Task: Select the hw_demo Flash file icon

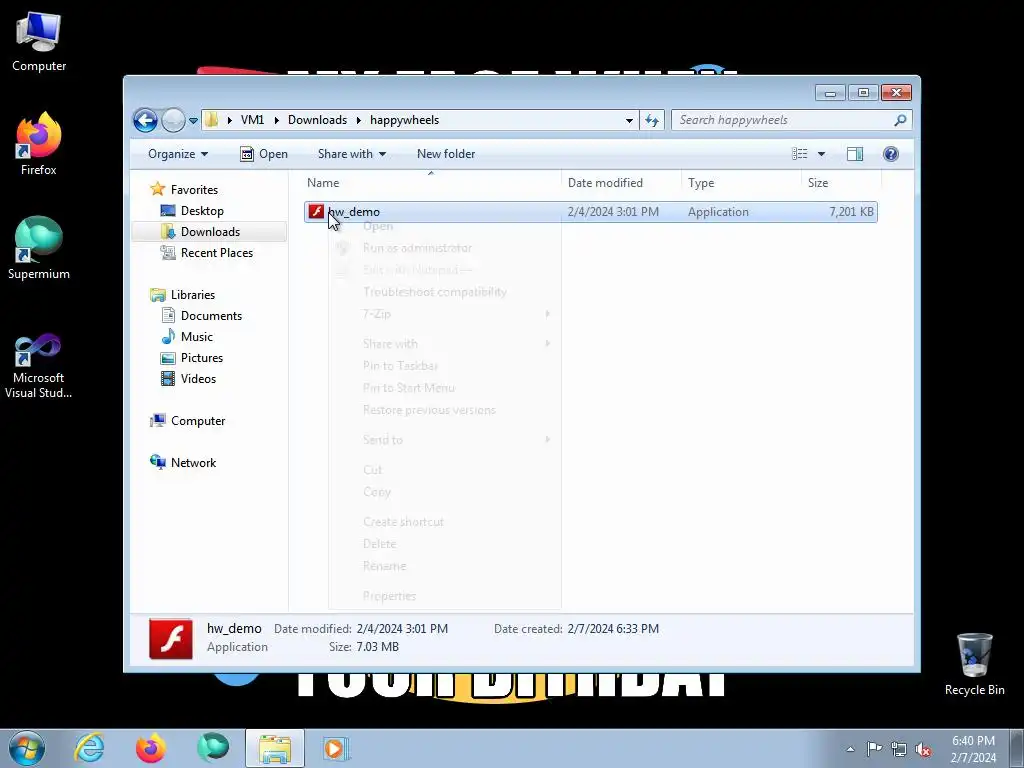Action: [316, 212]
